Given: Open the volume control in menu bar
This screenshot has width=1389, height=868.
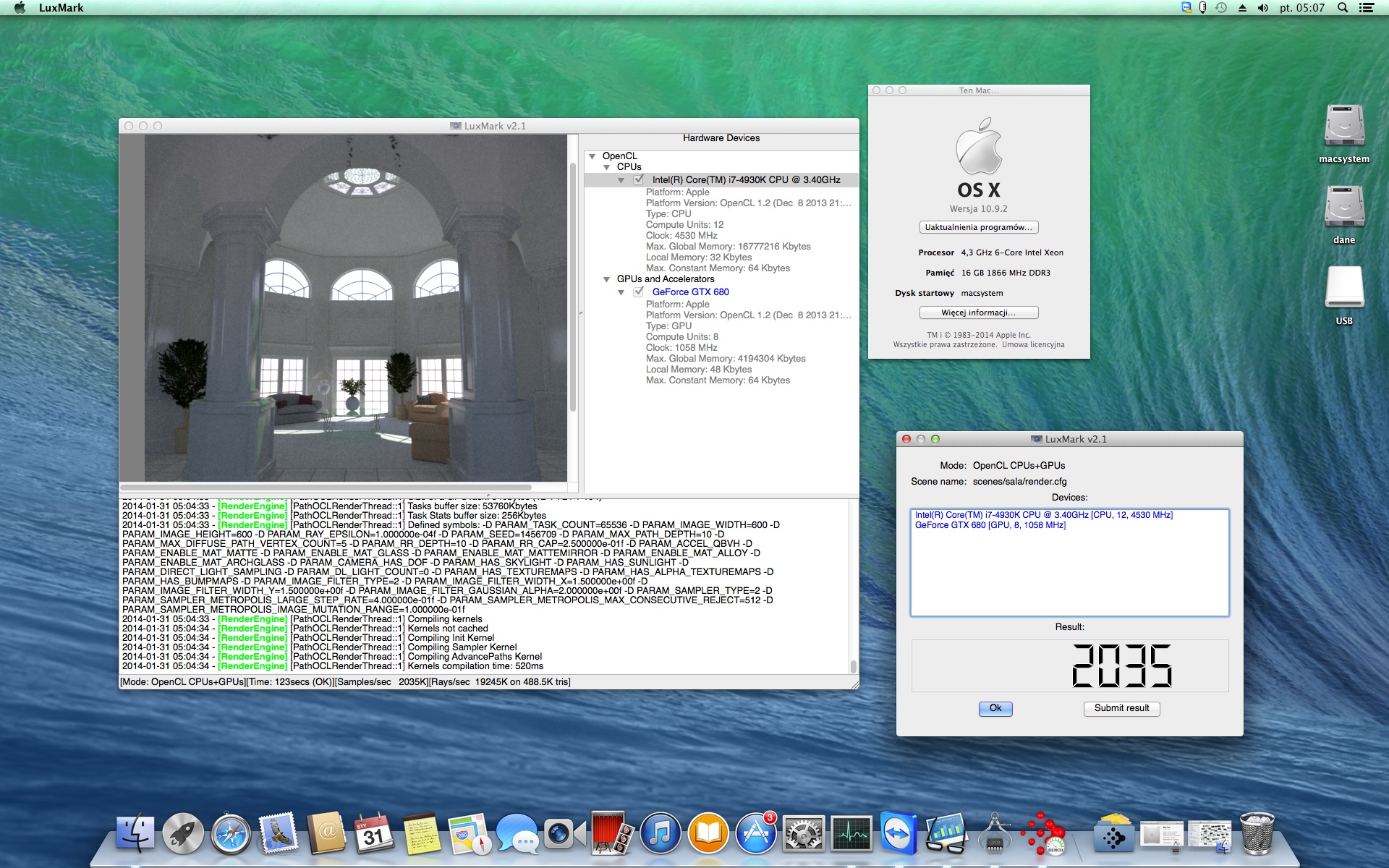Looking at the screenshot, I should click(x=1263, y=8).
